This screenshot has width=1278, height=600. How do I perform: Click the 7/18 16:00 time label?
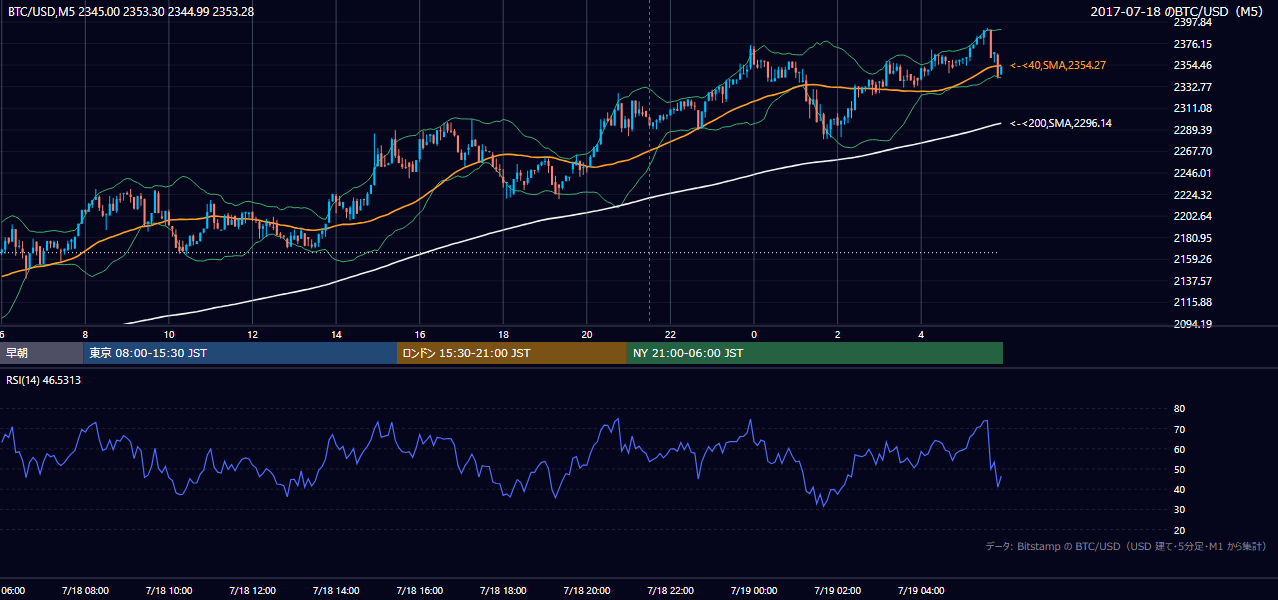pos(419,590)
